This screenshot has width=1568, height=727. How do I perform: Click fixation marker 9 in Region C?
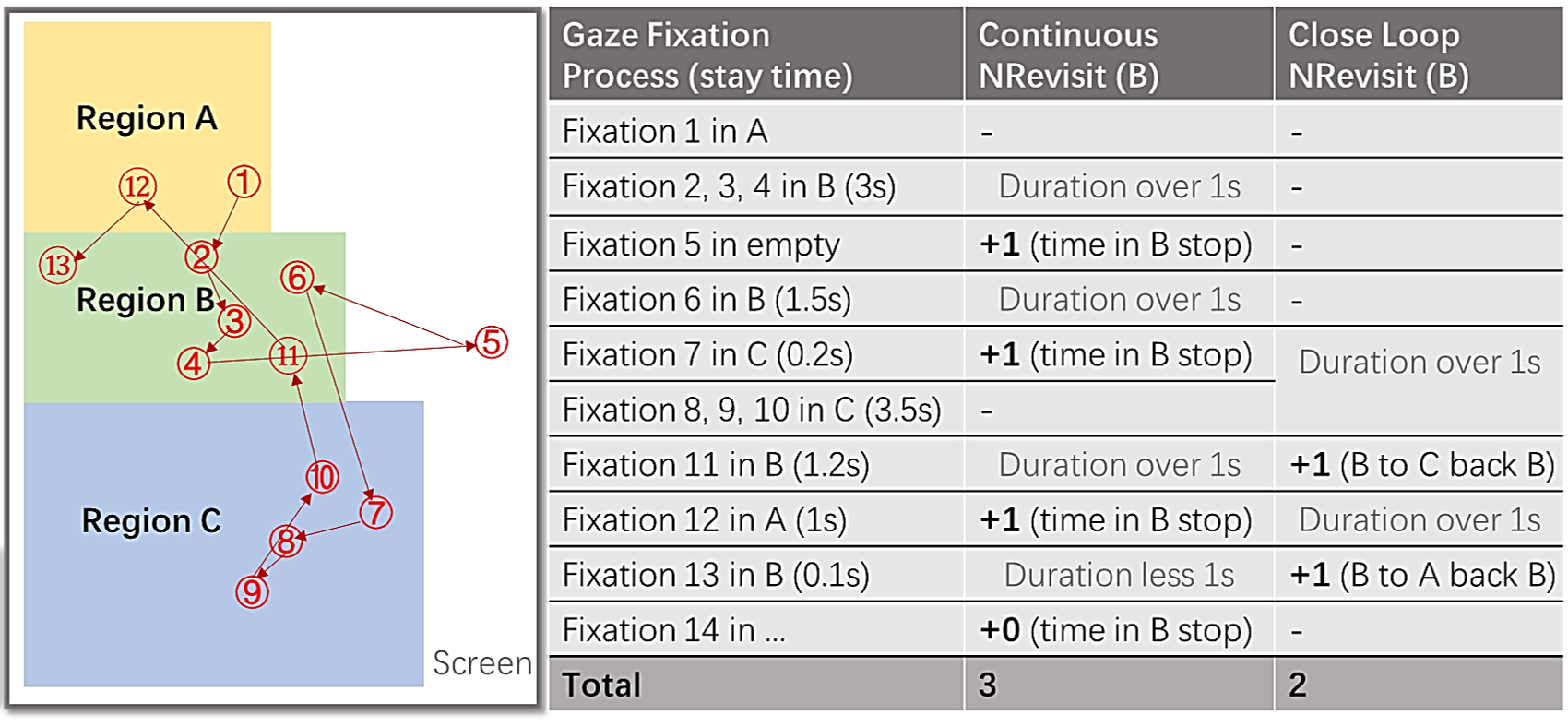pyautogui.click(x=252, y=591)
